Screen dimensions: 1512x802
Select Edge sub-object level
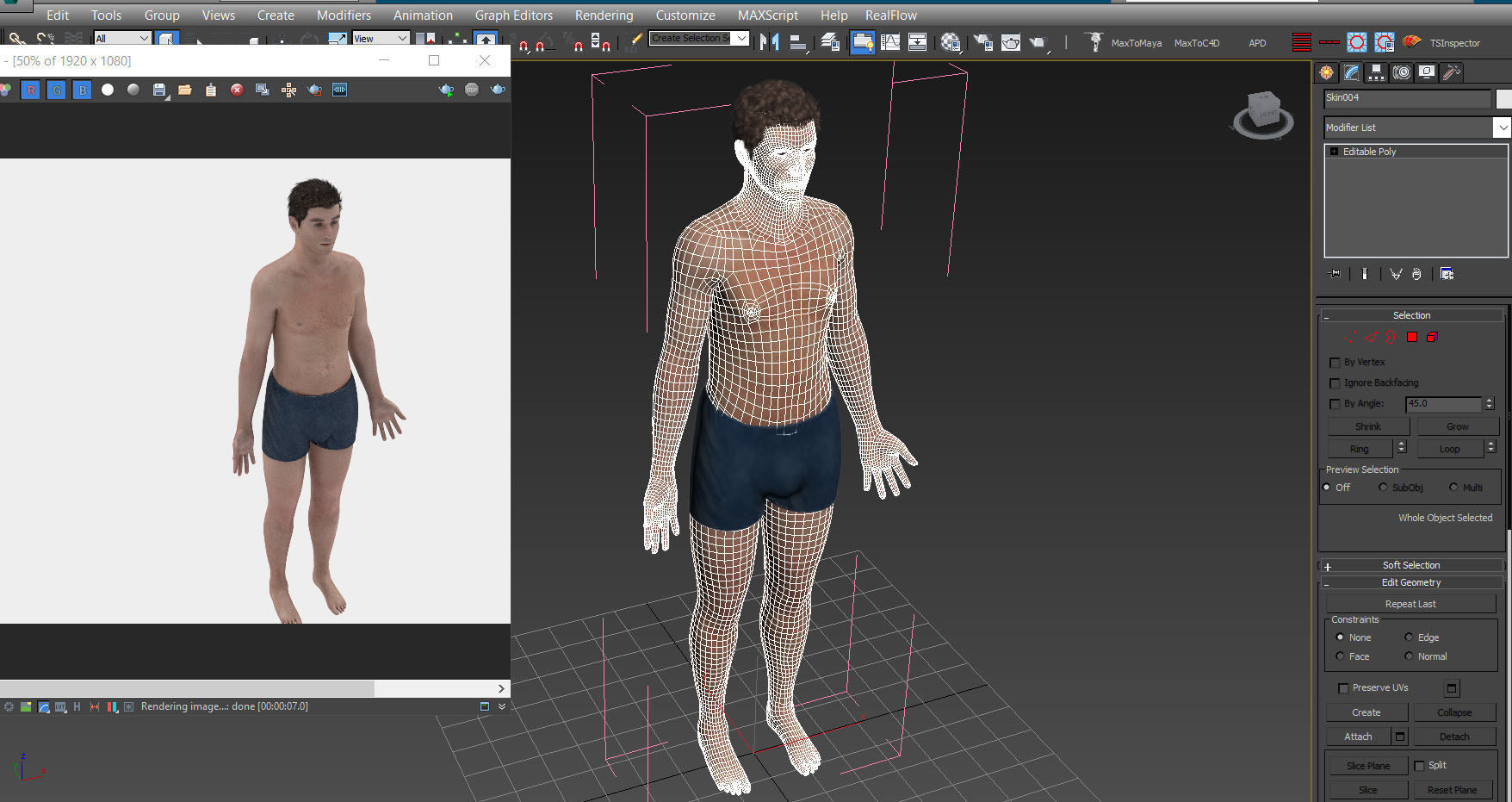pyautogui.click(x=1371, y=337)
